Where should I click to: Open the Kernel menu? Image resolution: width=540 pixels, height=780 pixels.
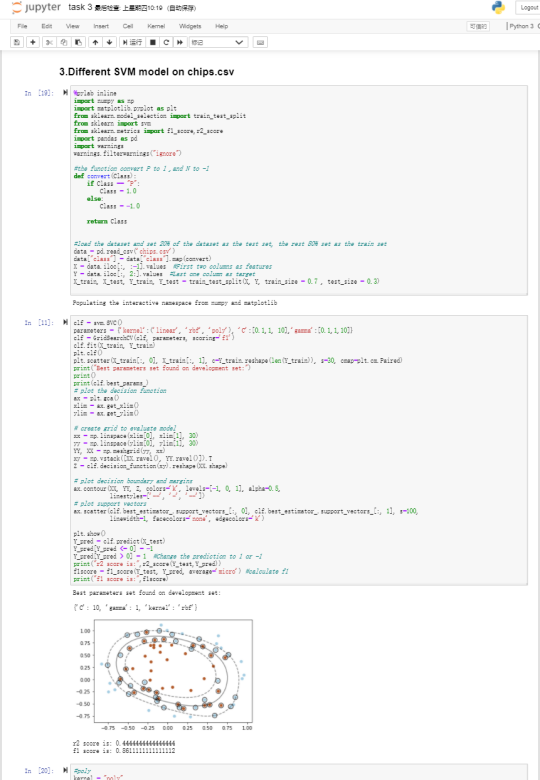(x=156, y=26)
